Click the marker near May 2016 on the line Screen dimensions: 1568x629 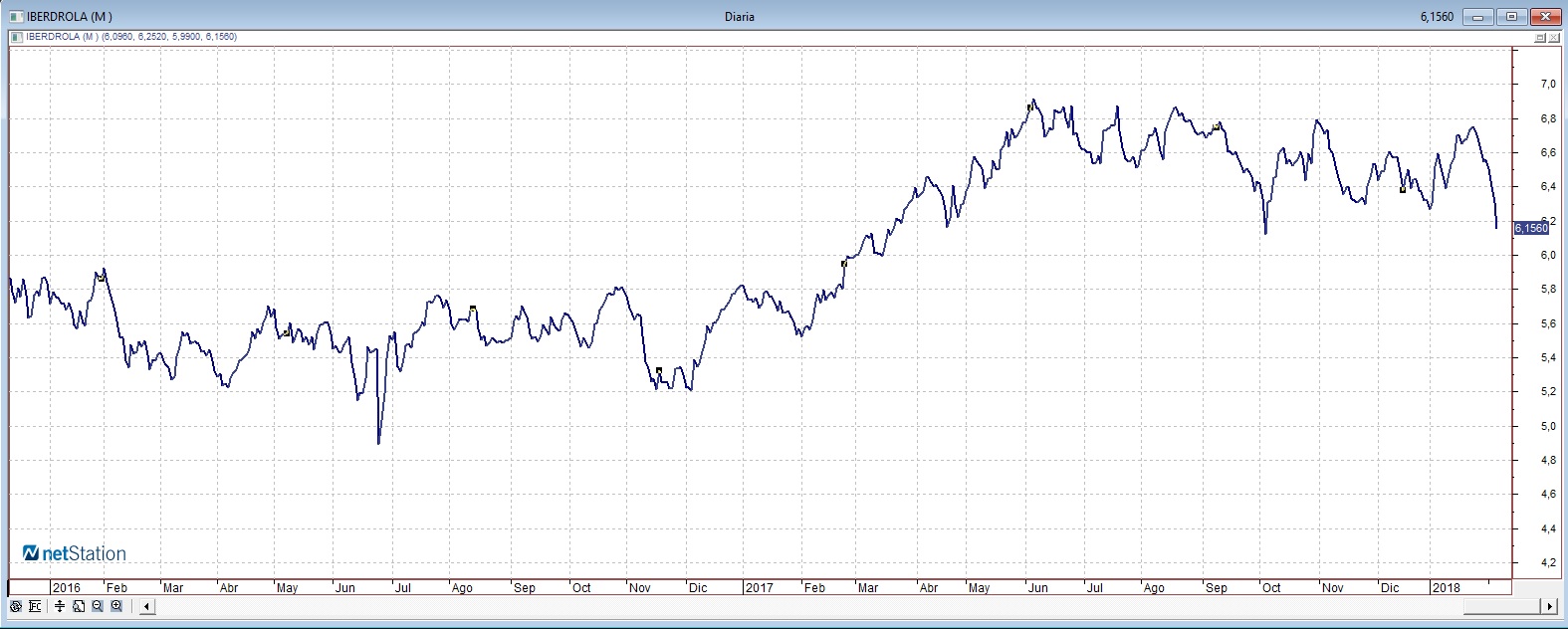(287, 331)
